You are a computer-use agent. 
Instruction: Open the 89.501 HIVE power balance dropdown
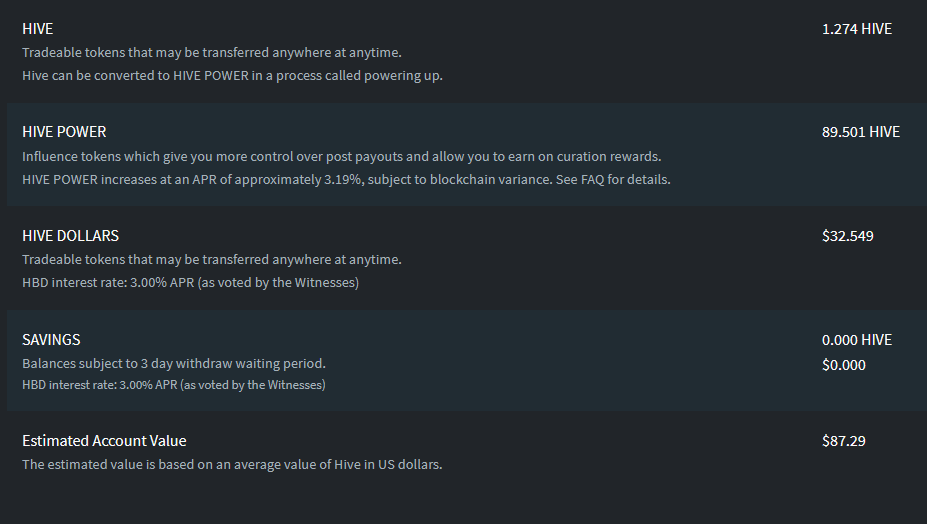click(860, 132)
